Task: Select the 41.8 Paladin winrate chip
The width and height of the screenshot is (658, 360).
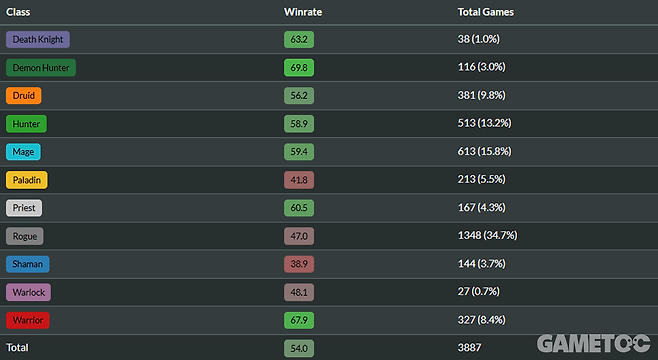Action: click(x=299, y=180)
